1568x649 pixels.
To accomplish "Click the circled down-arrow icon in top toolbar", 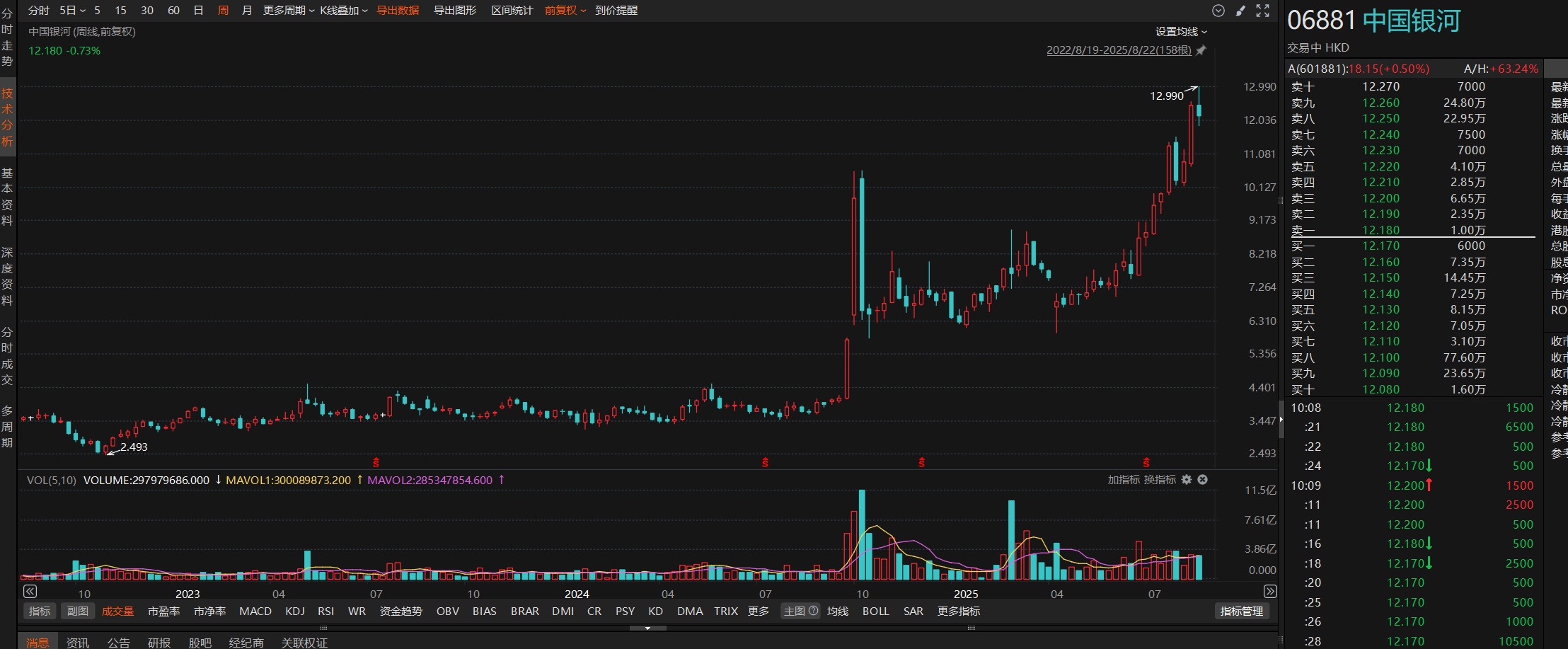I will [1218, 11].
